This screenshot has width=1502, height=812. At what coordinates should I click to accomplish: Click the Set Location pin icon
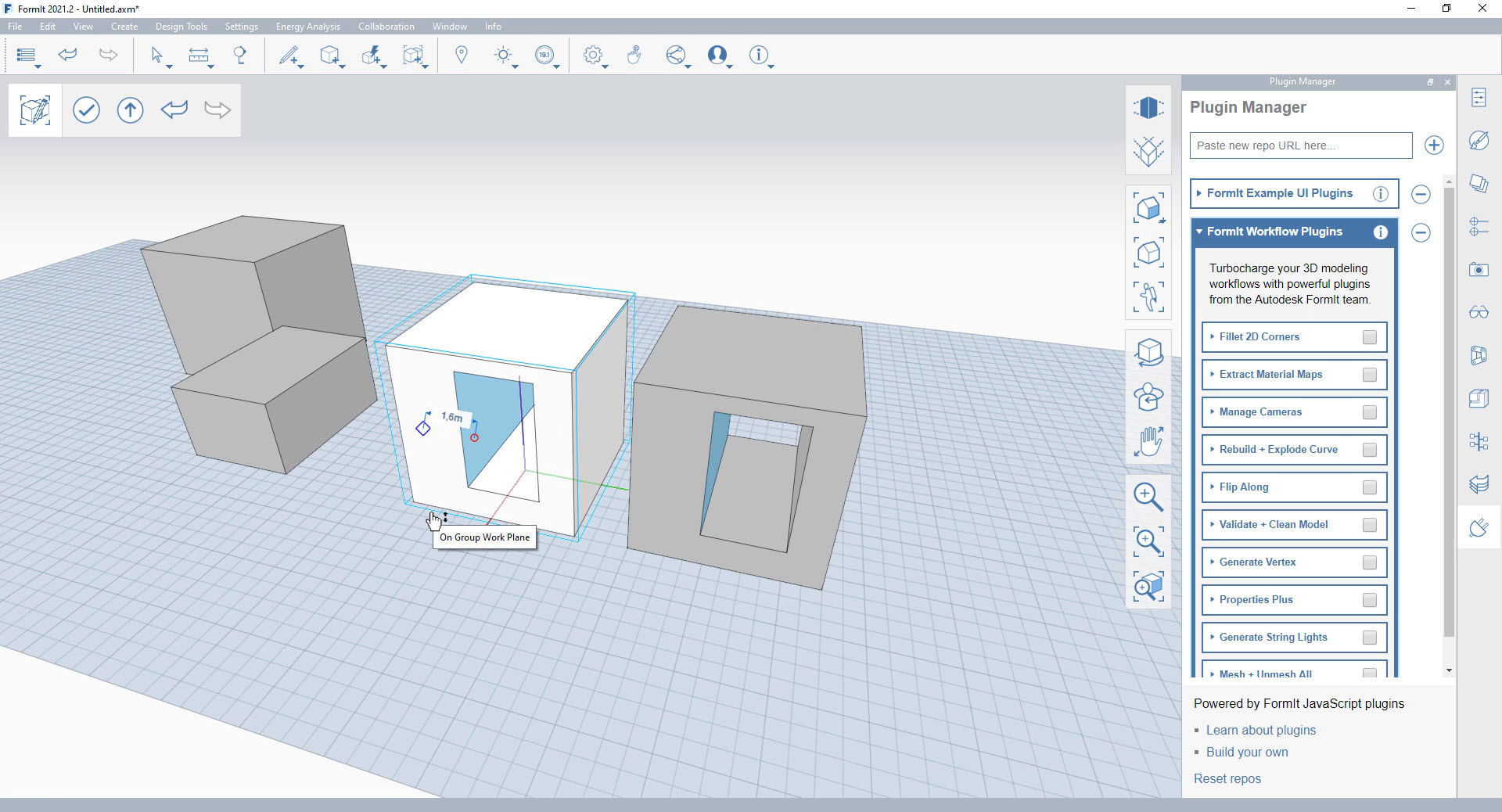coord(462,55)
